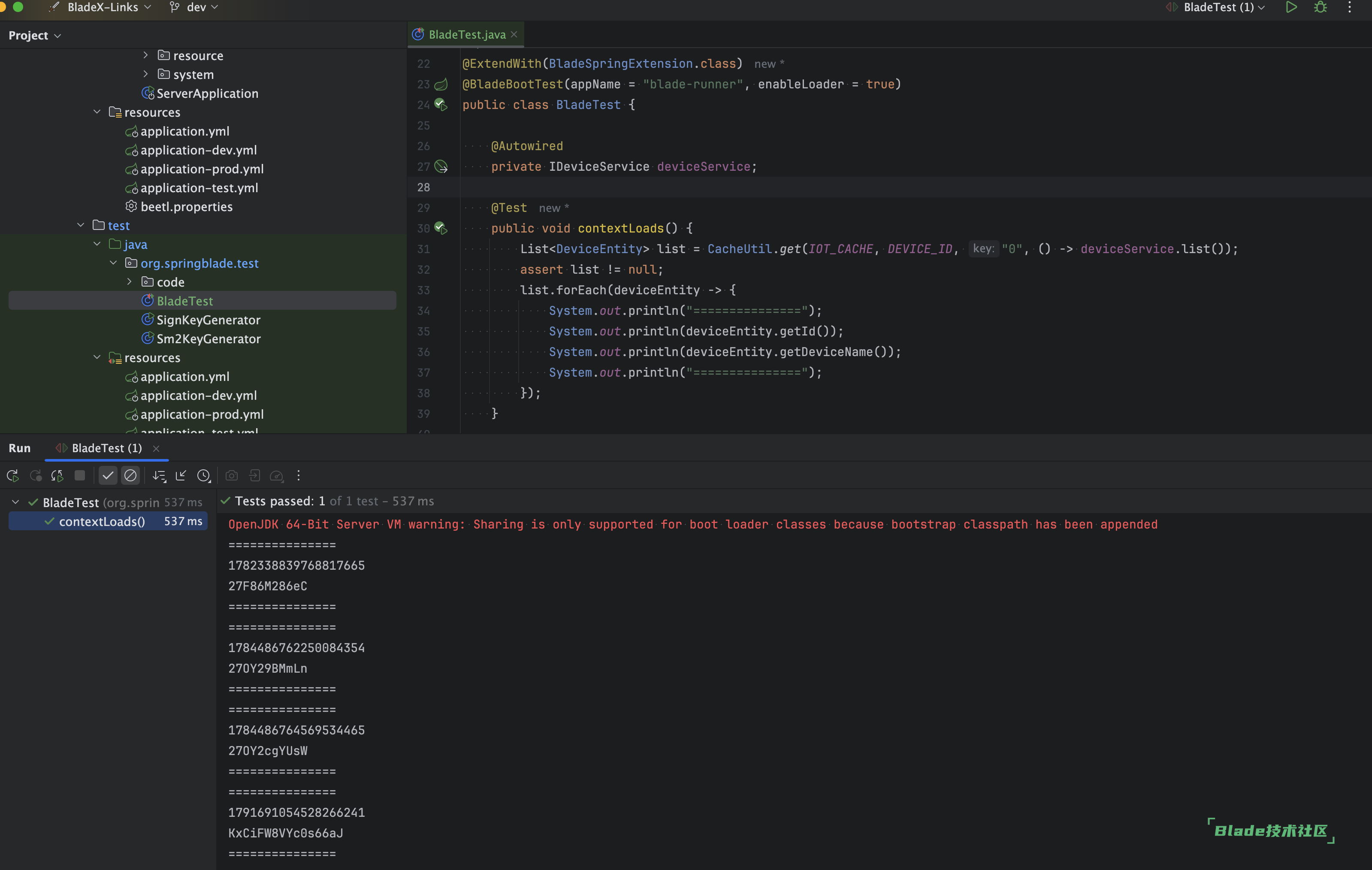This screenshot has height=870, width=1372.
Task: Expand the resource folder
Action: coord(145,55)
